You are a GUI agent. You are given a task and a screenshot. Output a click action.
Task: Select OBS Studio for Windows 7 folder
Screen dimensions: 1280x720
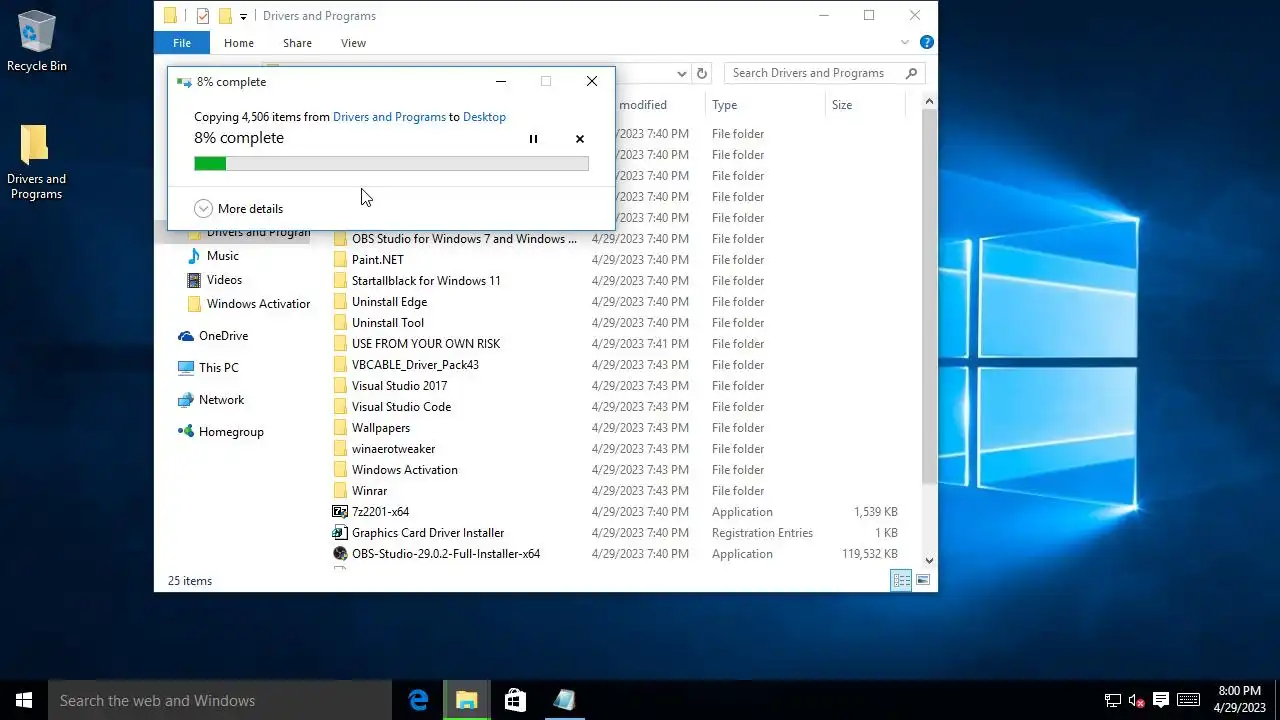coord(455,239)
